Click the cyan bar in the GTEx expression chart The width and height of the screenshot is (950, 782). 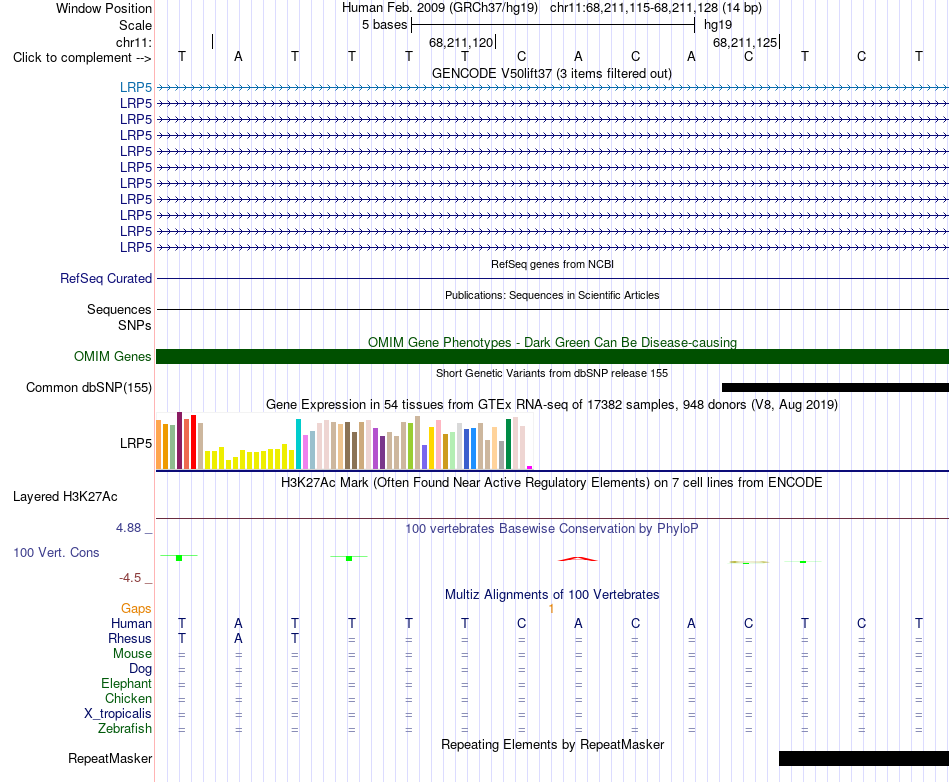pyautogui.click(x=298, y=444)
